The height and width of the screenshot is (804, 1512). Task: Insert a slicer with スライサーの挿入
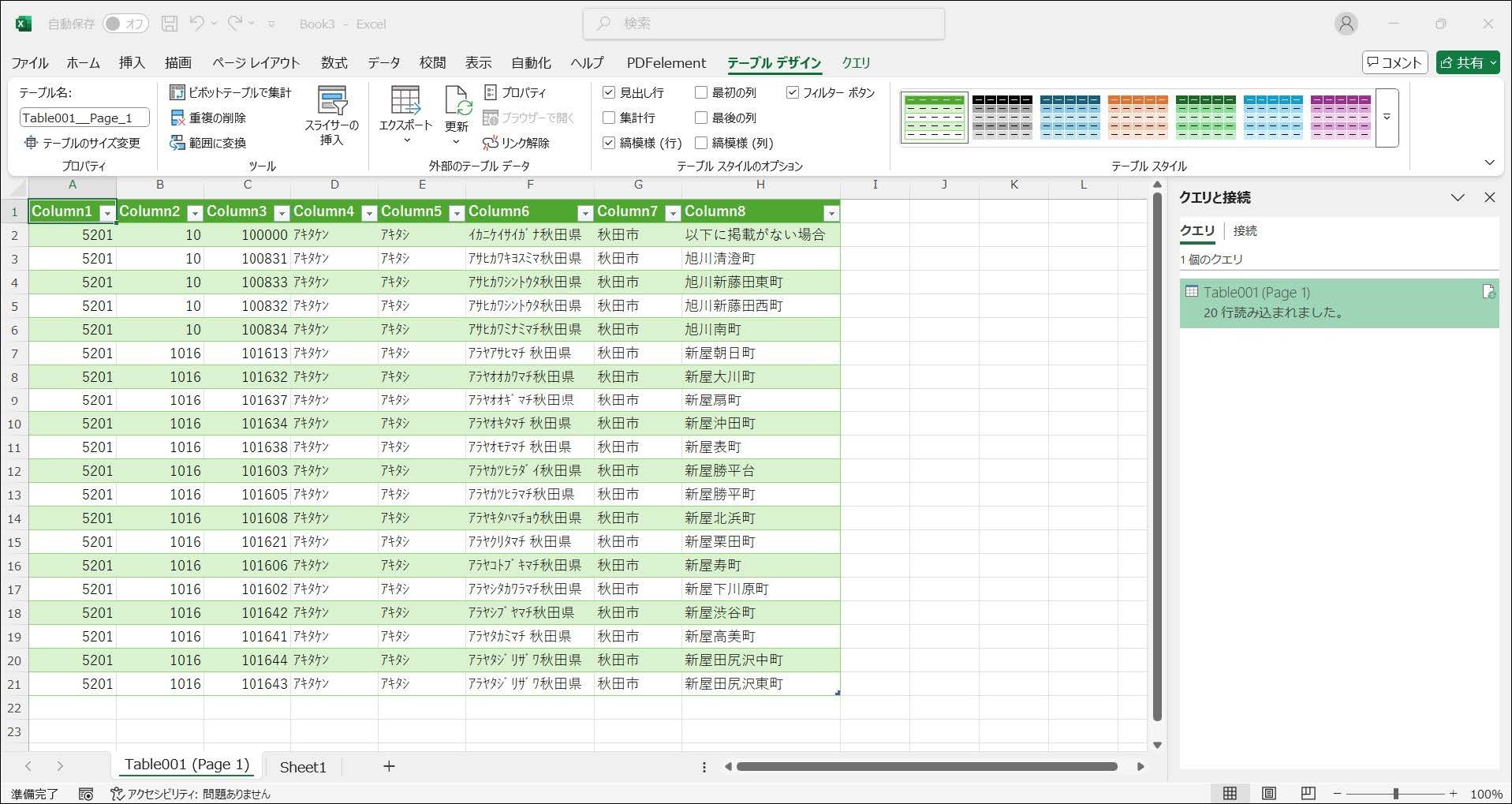click(332, 116)
